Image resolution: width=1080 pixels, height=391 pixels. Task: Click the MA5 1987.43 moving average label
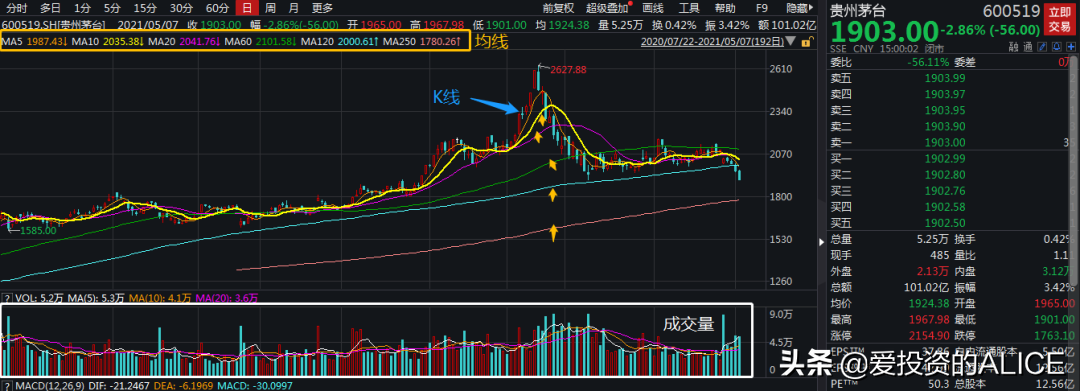coord(34,42)
